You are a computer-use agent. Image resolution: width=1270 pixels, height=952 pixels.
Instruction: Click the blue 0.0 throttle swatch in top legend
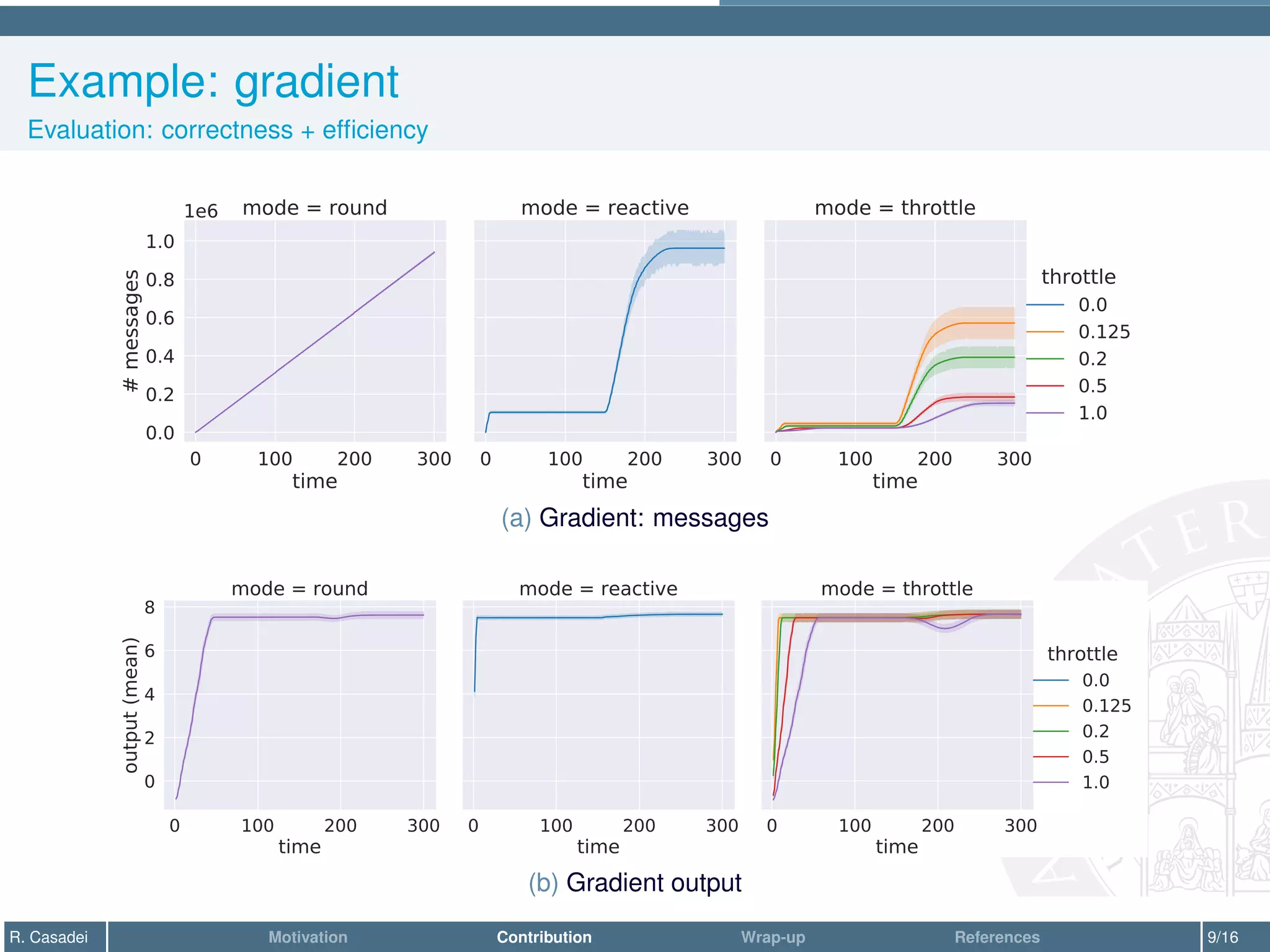(1046, 305)
